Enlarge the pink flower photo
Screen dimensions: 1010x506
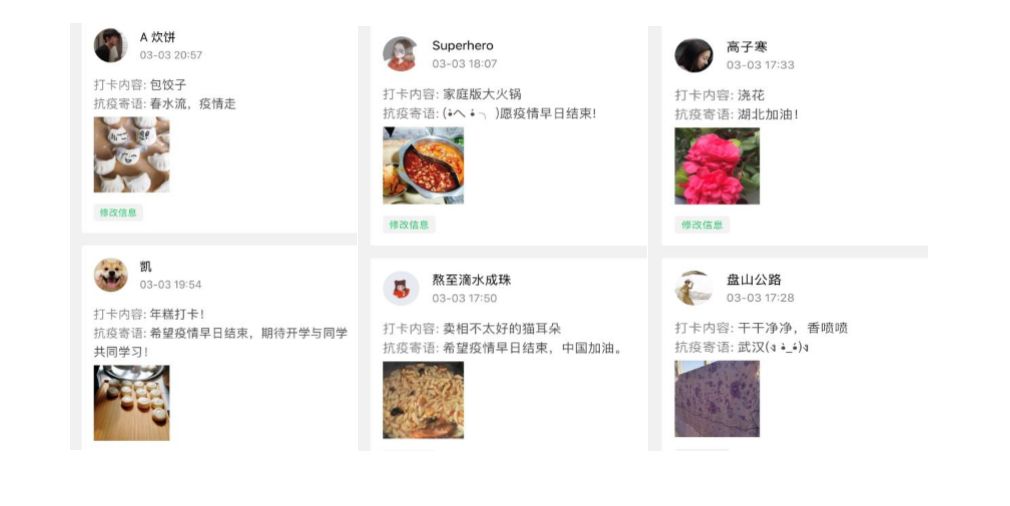click(717, 166)
